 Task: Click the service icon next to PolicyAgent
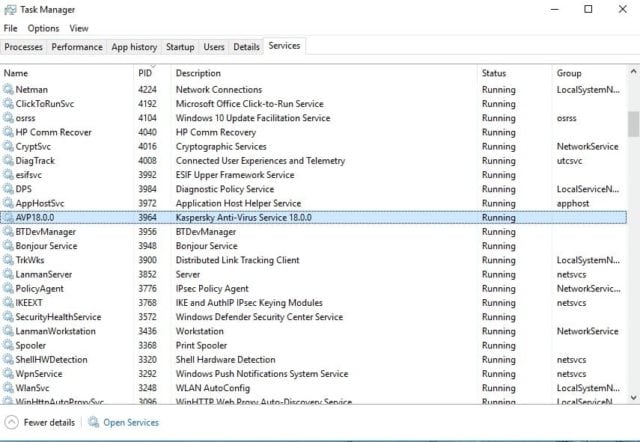8,288
